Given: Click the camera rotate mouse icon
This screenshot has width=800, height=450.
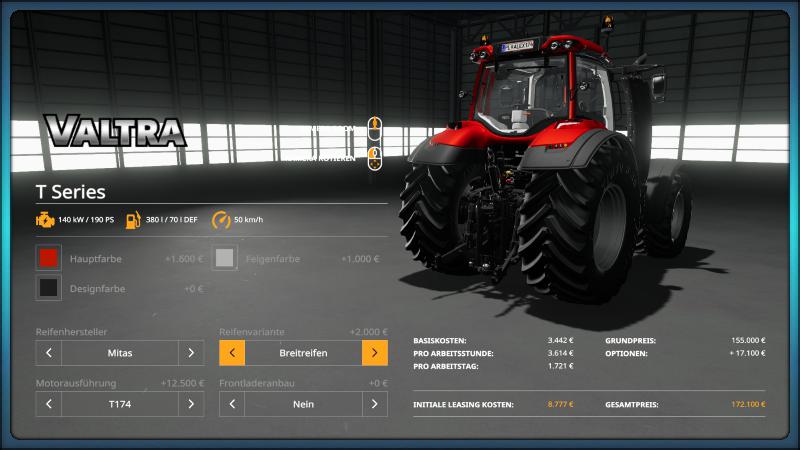Looking at the screenshot, I should [375, 158].
